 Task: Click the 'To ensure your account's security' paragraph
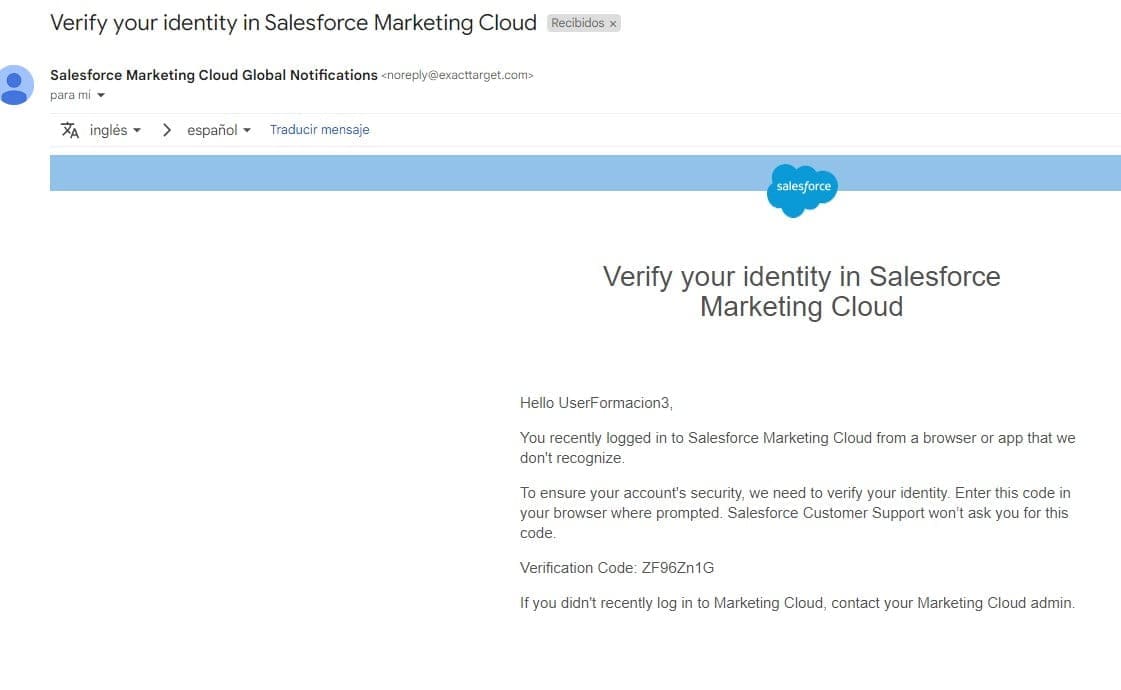pos(794,513)
